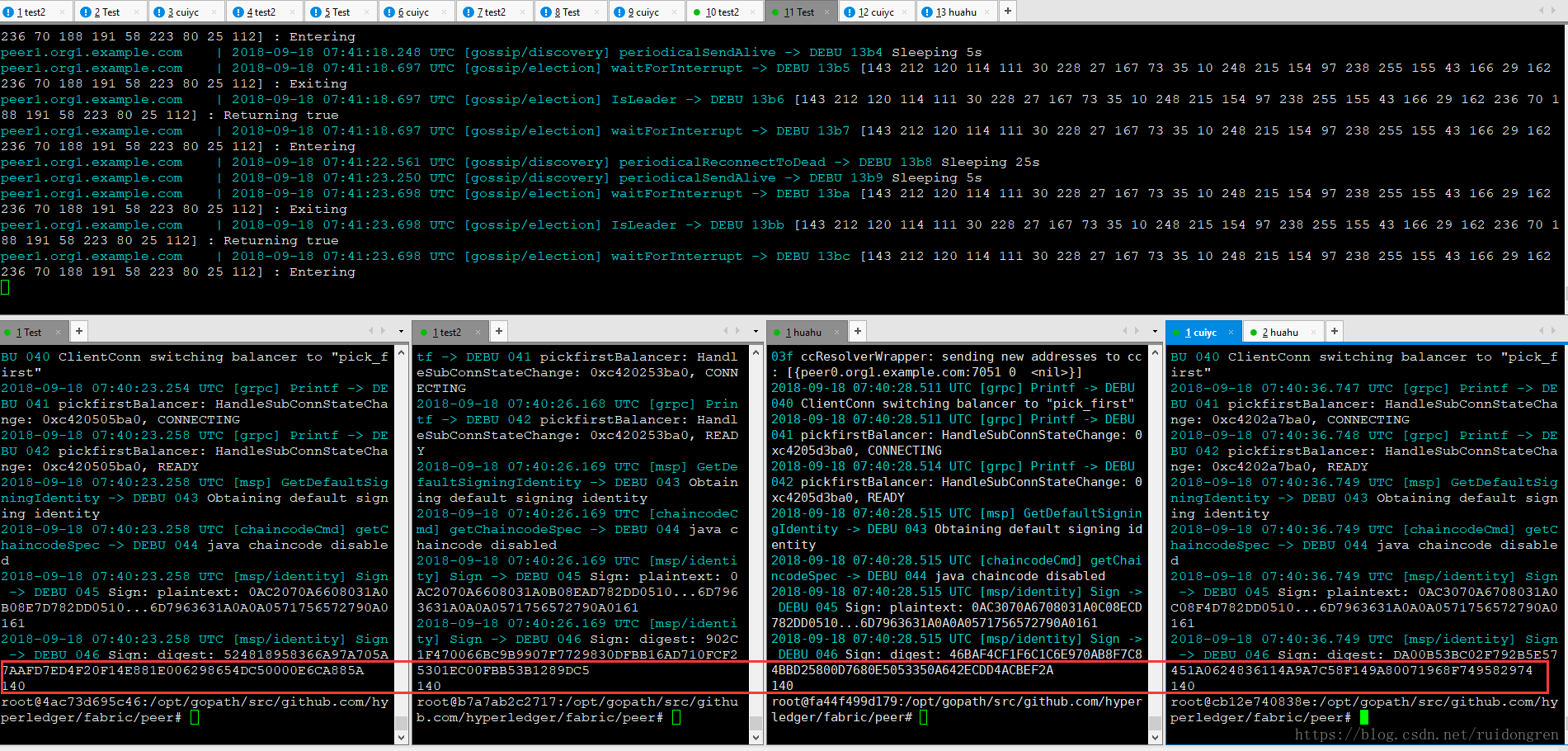This screenshot has height=751, width=1568.
Task: Close the 1 test2 pane tab
Action: coord(478,333)
